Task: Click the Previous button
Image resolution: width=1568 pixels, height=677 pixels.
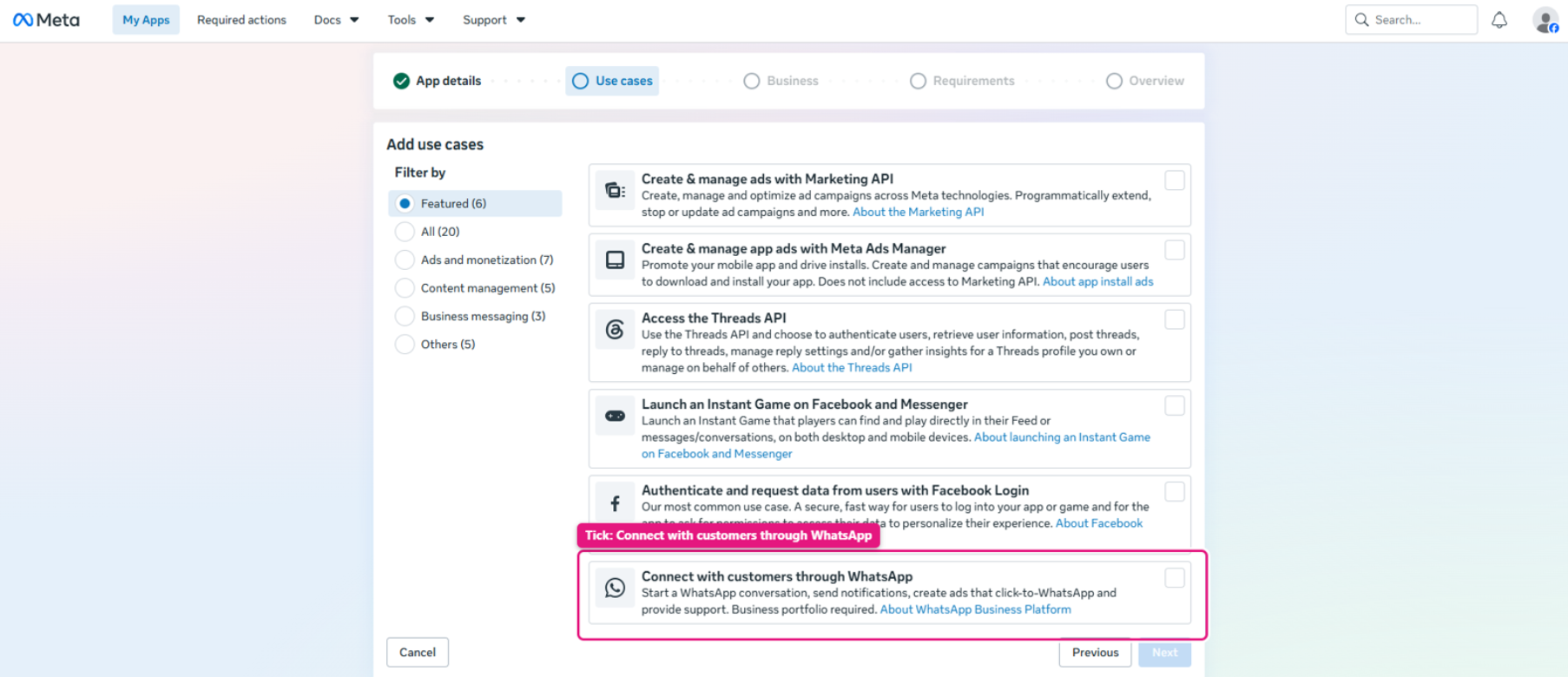Action: [x=1095, y=653]
